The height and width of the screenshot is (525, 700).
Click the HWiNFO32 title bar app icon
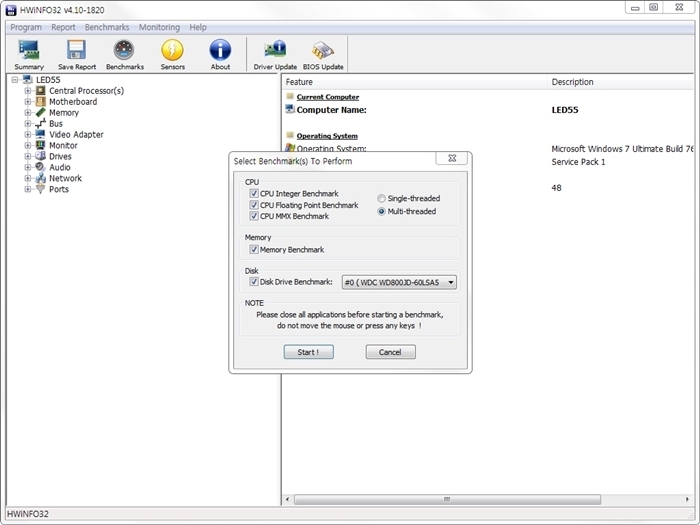[11, 10]
